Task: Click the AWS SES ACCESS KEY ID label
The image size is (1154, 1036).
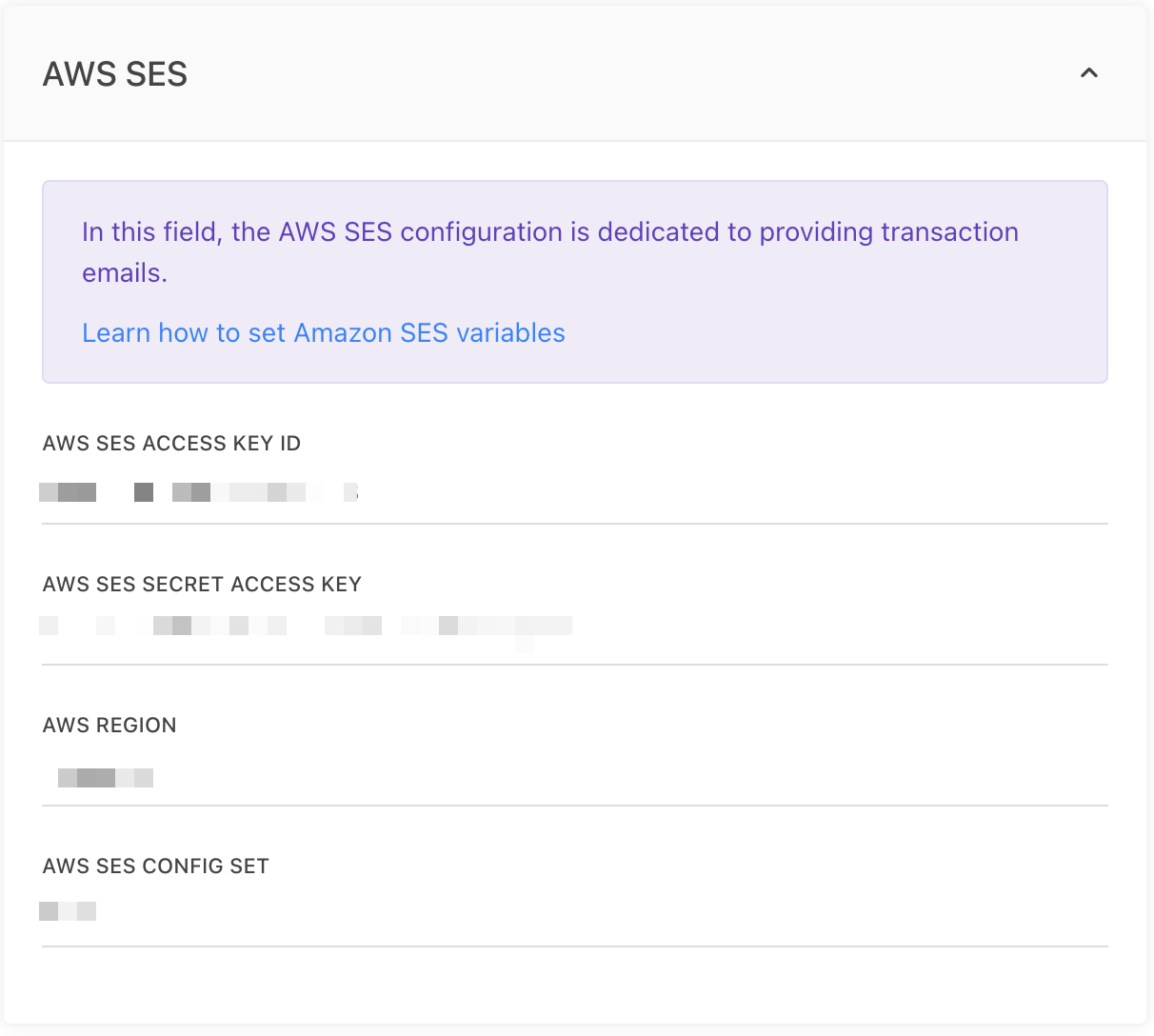Action: [x=171, y=444]
